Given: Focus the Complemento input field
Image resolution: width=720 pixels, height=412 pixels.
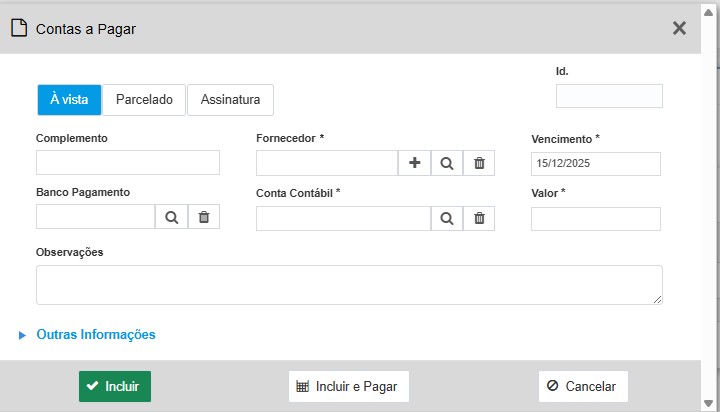Looking at the screenshot, I should [x=128, y=163].
